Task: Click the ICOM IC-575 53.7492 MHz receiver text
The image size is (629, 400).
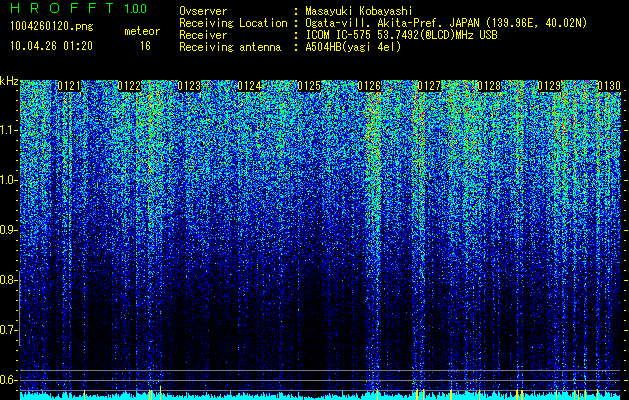Action: coord(401,35)
